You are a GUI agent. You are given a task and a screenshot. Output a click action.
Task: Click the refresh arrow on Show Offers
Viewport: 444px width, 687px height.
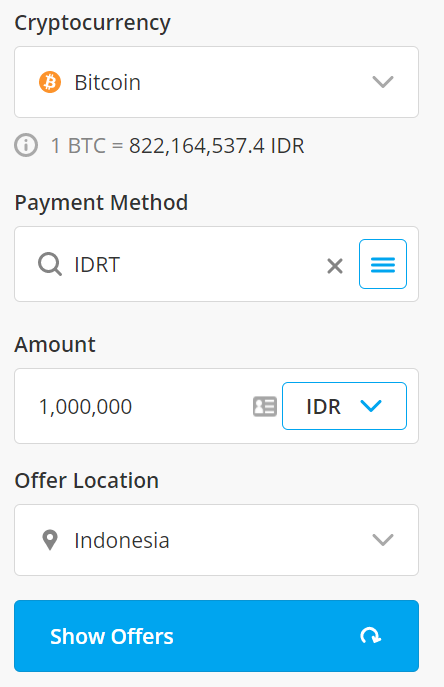coord(371,636)
